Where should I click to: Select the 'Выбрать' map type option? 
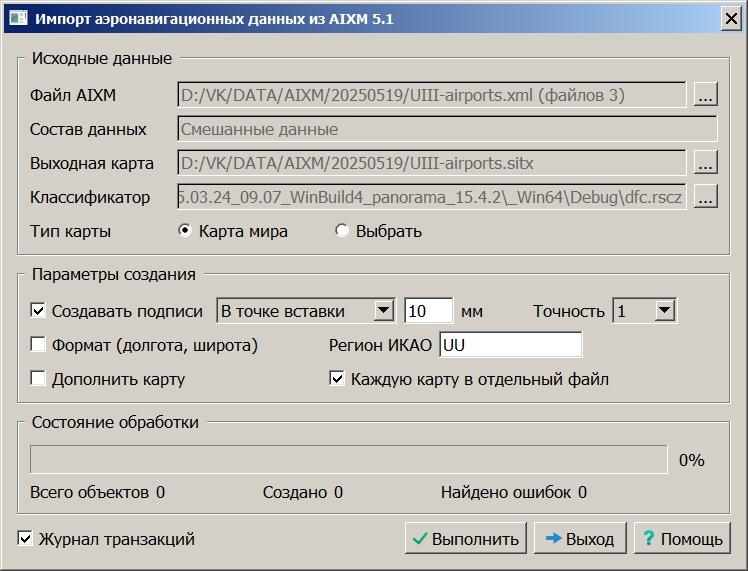pyautogui.click(x=342, y=231)
